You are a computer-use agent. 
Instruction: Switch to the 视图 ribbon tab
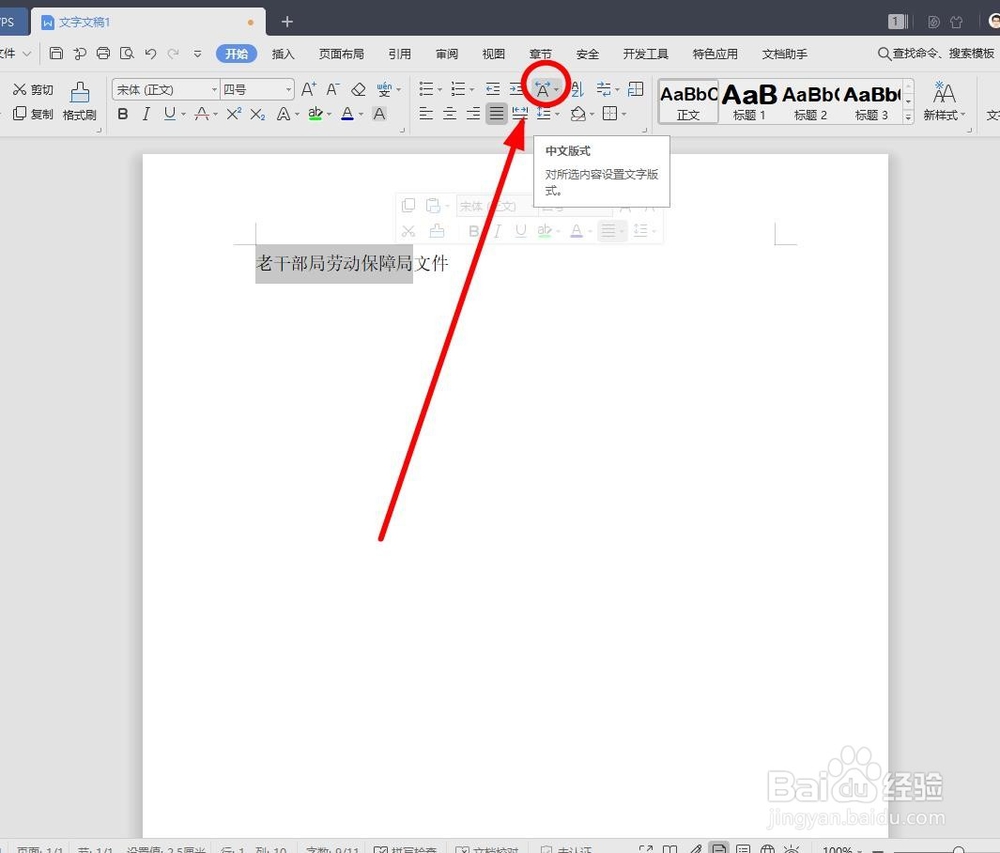tap(494, 54)
